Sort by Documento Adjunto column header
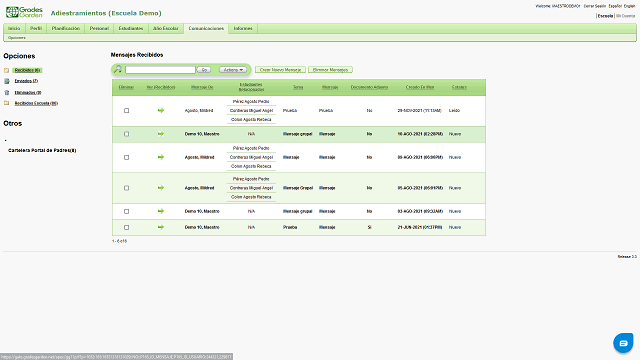 [369, 87]
